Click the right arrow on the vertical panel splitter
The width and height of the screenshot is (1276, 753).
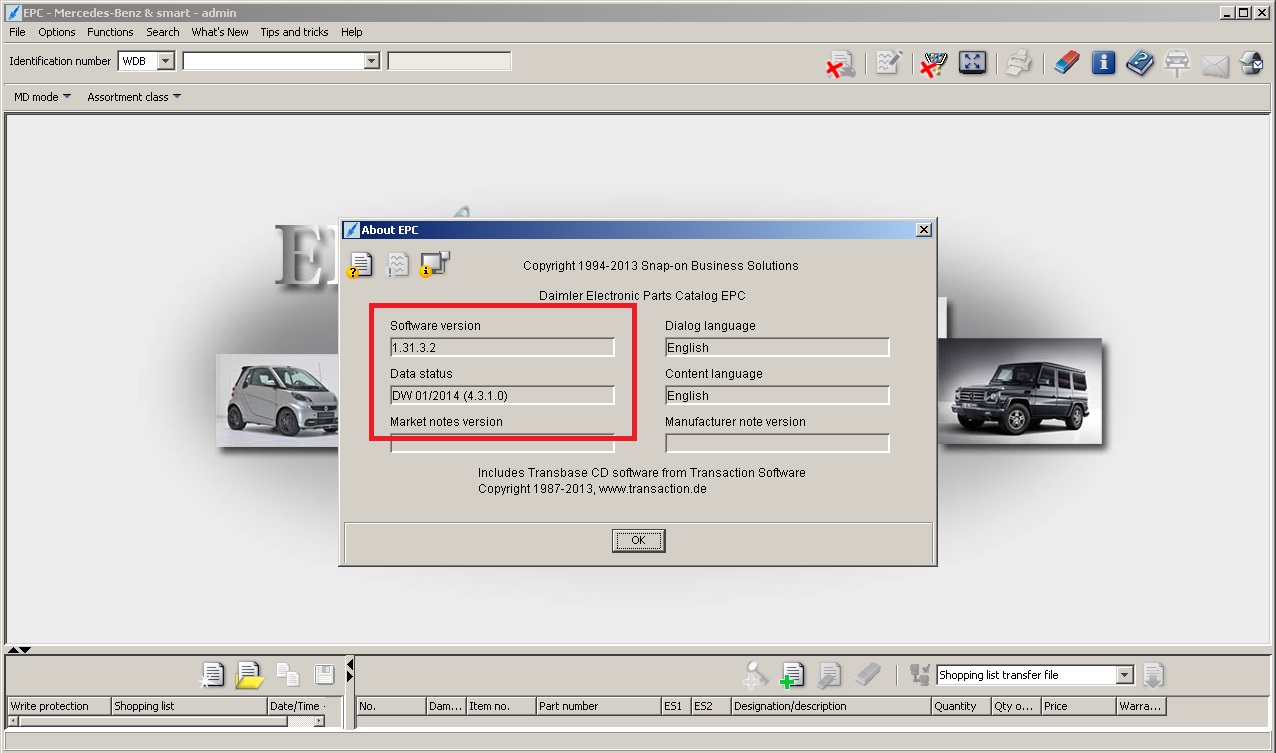[x=350, y=676]
